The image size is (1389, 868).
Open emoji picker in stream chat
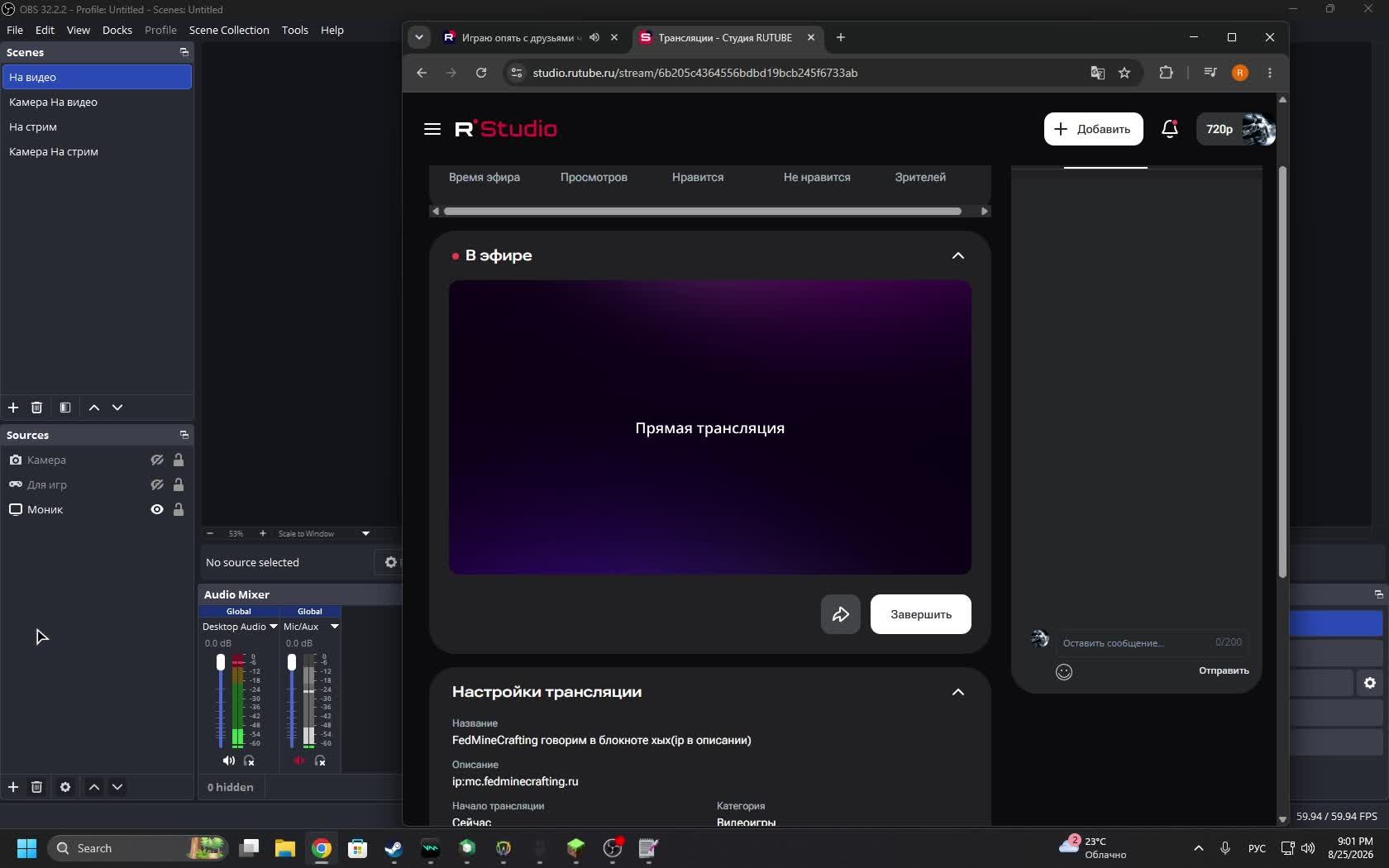[x=1064, y=672]
